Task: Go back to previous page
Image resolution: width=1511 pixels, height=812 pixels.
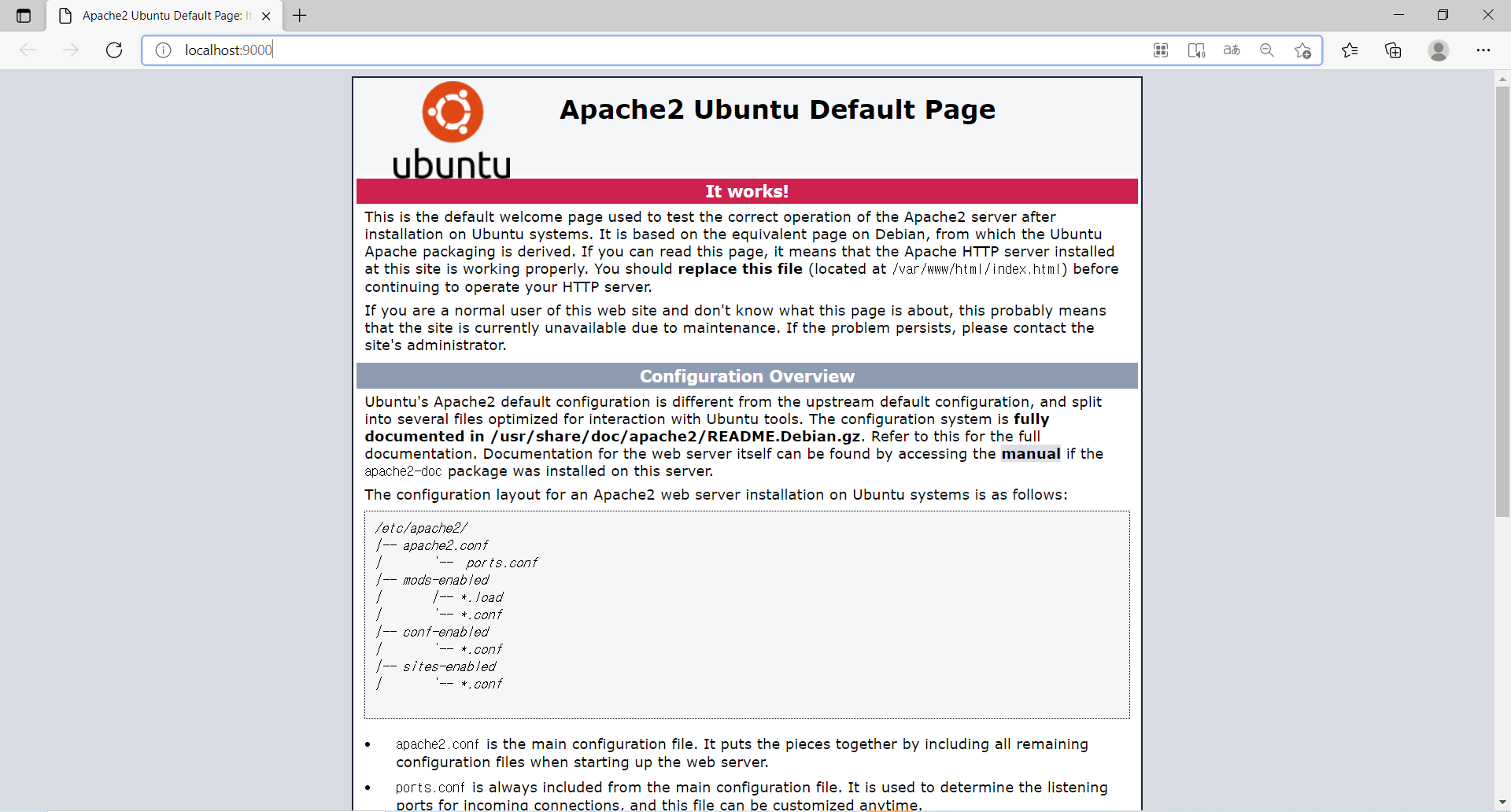Action: pos(28,50)
